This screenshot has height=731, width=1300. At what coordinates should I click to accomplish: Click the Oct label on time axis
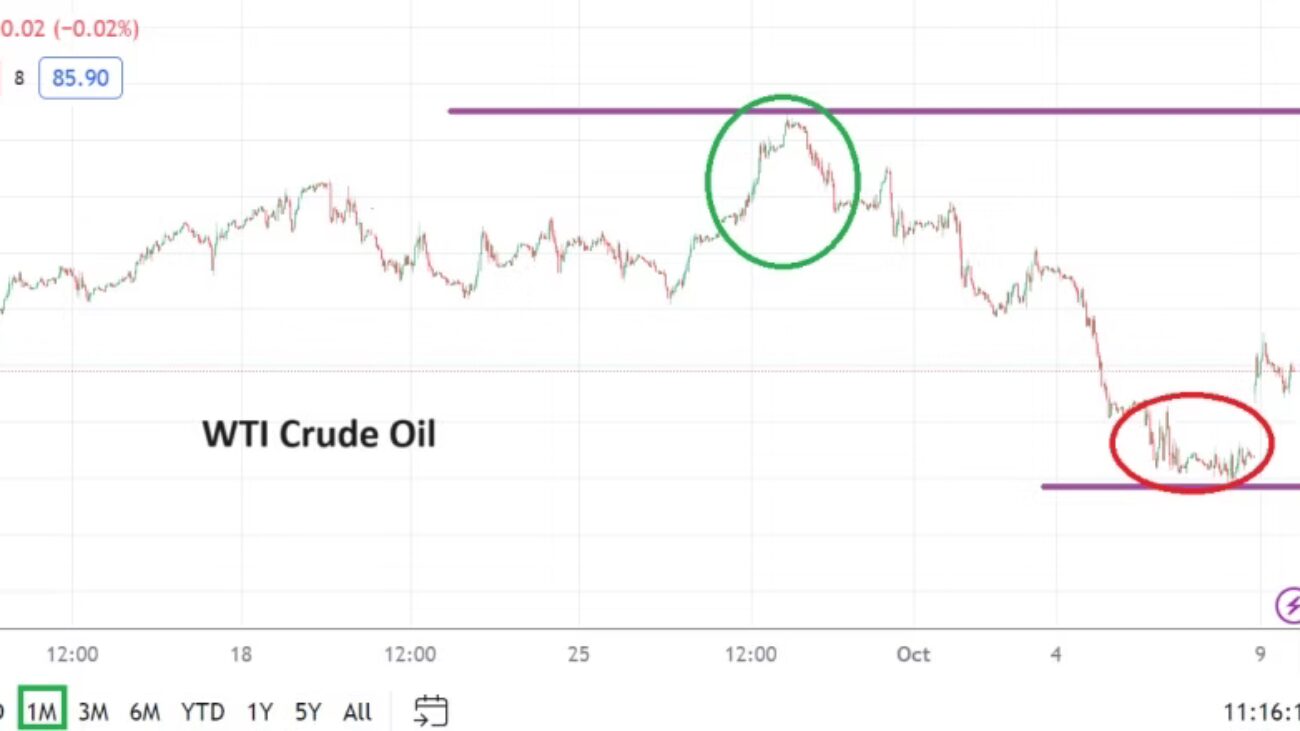coord(913,655)
